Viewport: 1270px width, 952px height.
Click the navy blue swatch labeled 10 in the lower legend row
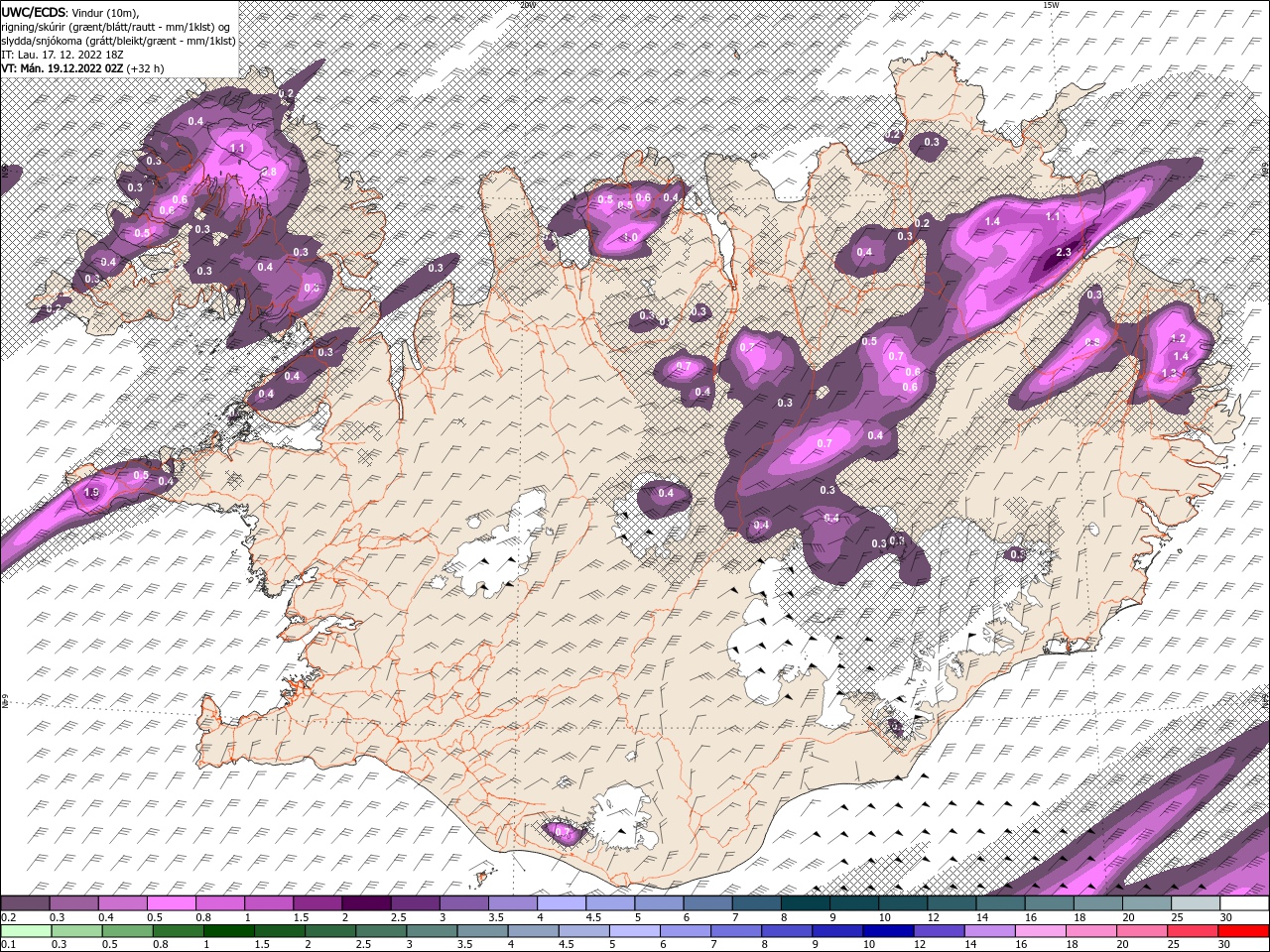[x=887, y=931]
